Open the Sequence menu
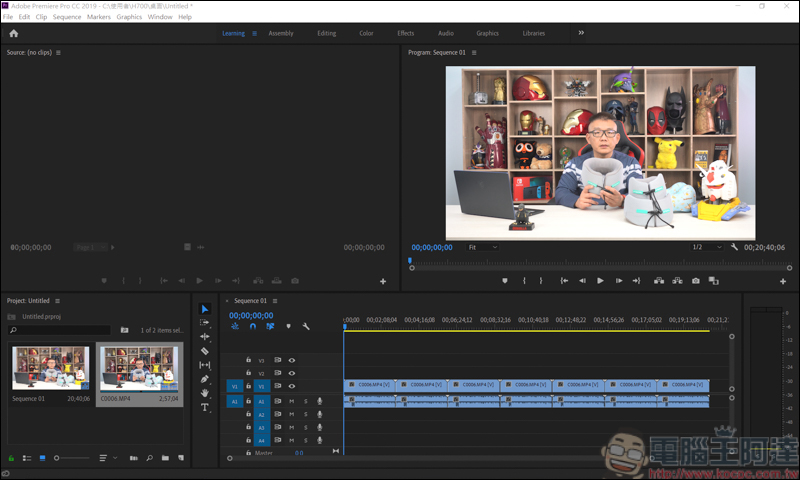Viewport: 800px width, 480px height. [x=67, y=17]
